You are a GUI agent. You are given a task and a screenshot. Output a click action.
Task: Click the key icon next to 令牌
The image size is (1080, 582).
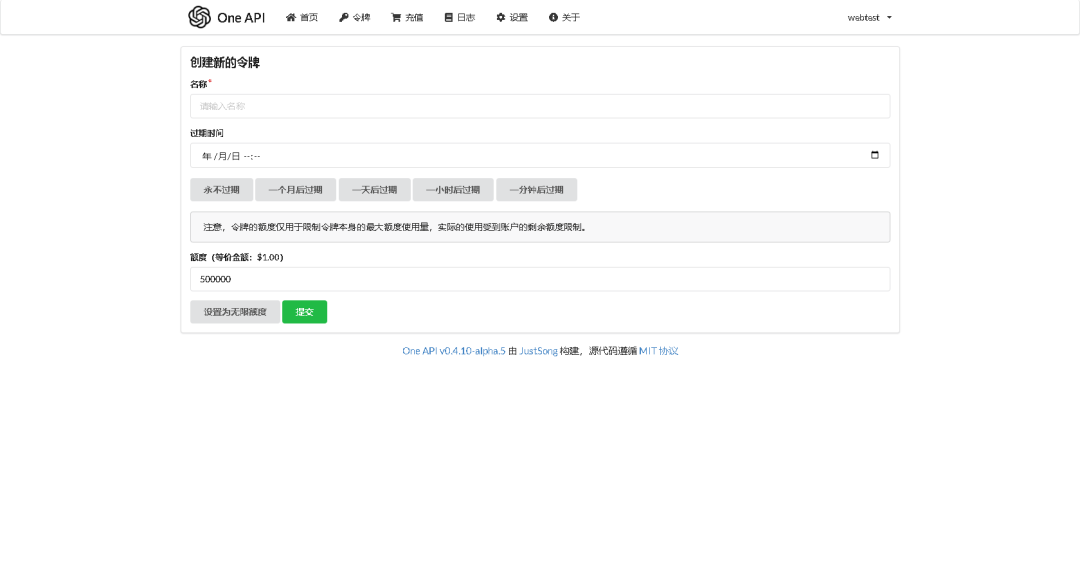[x=342, y=17]
